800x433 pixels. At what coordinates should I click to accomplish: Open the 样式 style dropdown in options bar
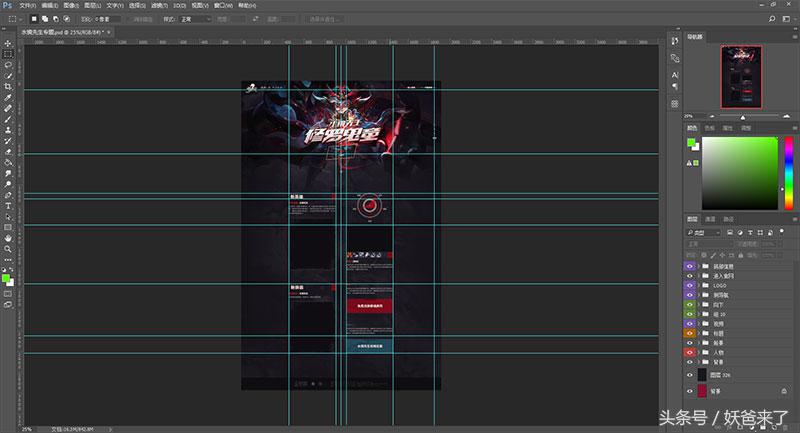(195, 18)
